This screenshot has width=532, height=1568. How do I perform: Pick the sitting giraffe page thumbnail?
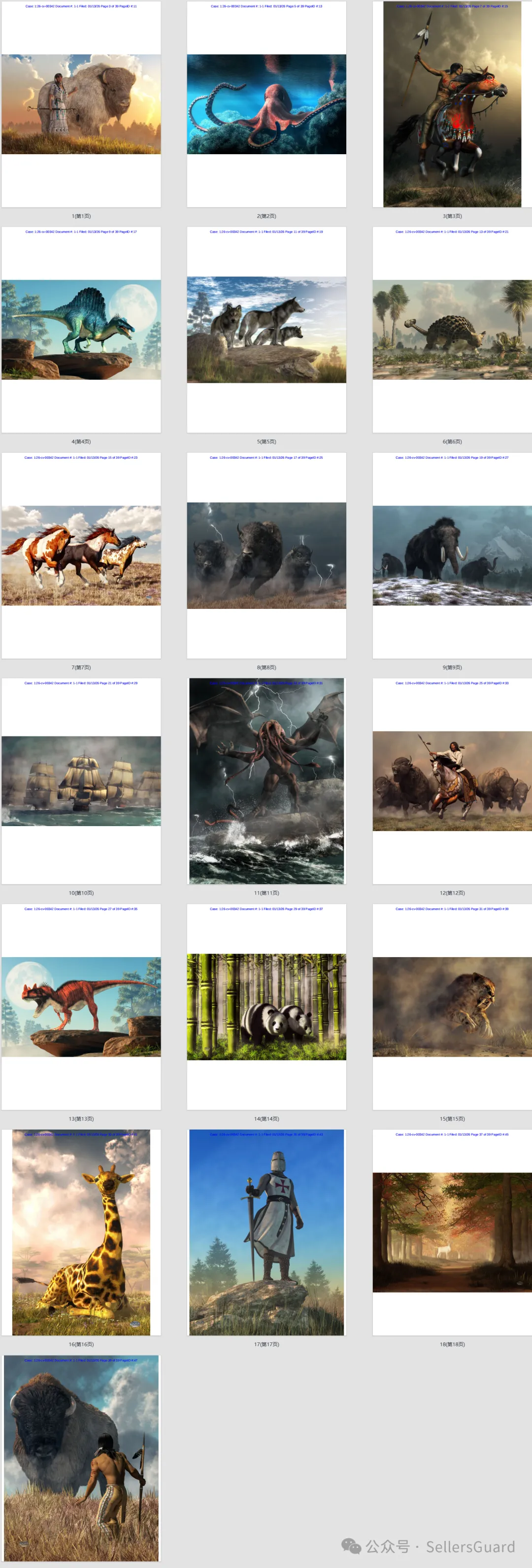tap(81, 1233)
